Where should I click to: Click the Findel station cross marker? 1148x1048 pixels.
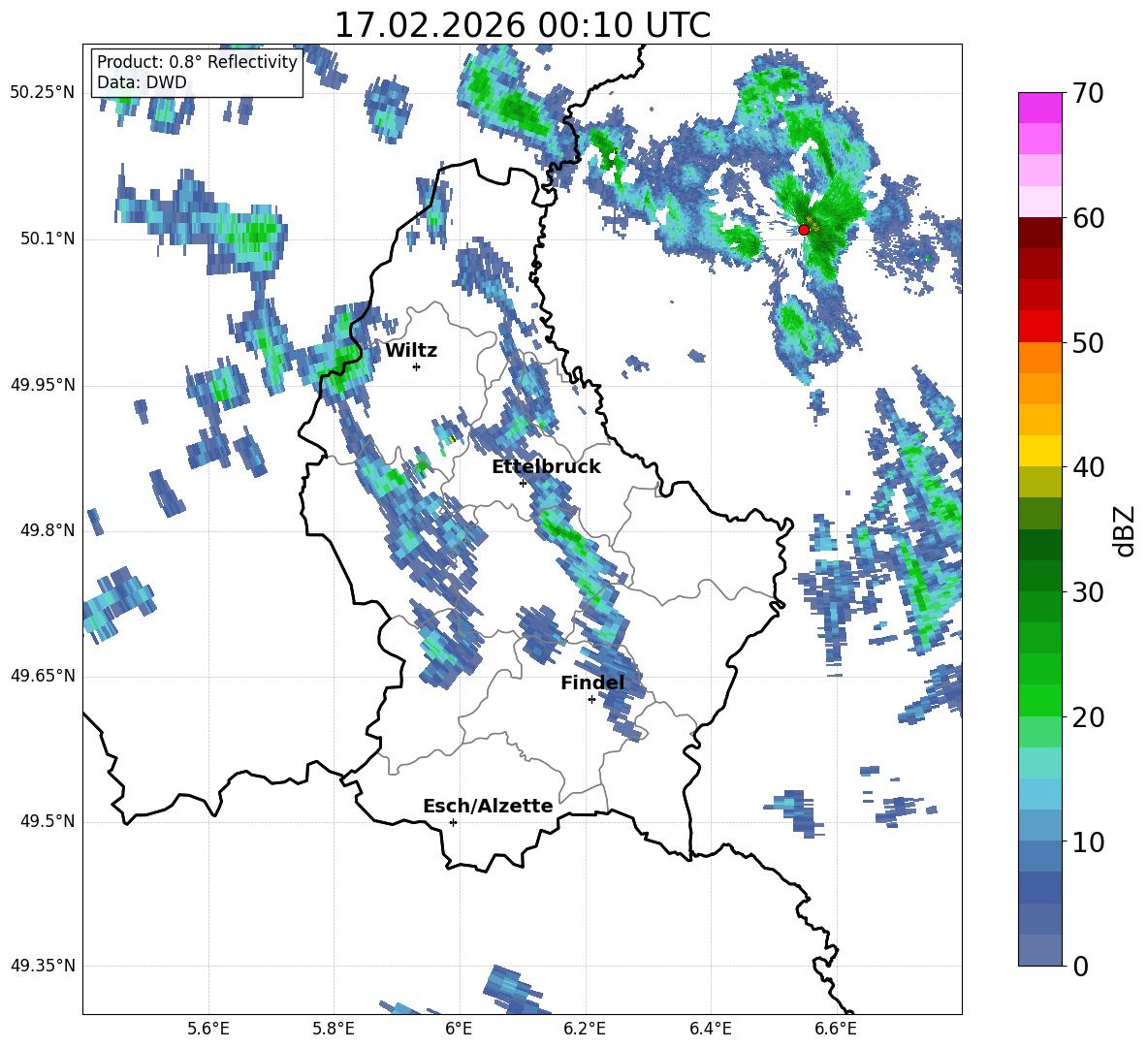pos(591,700)
